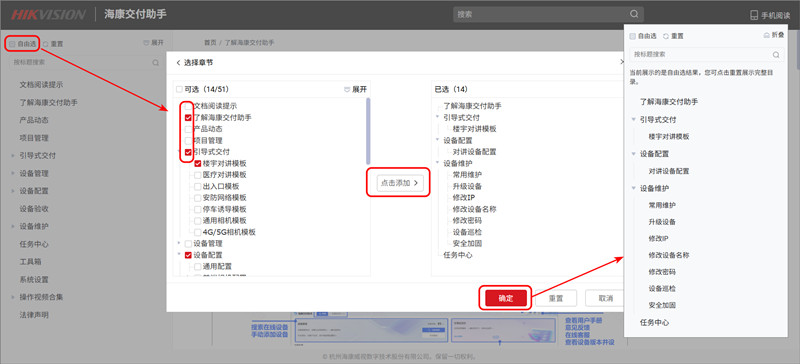Select 升级设备 in the right panel
This screenshot has height=364, width=800.
tap(662, 222)
